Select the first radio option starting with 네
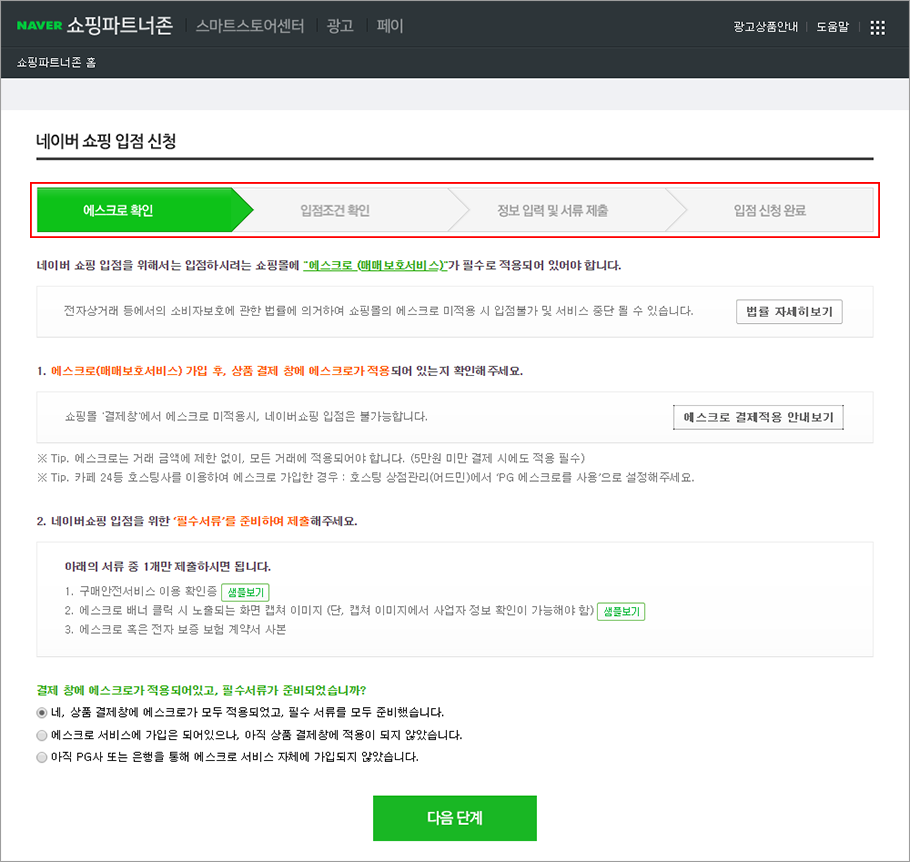 42,712
